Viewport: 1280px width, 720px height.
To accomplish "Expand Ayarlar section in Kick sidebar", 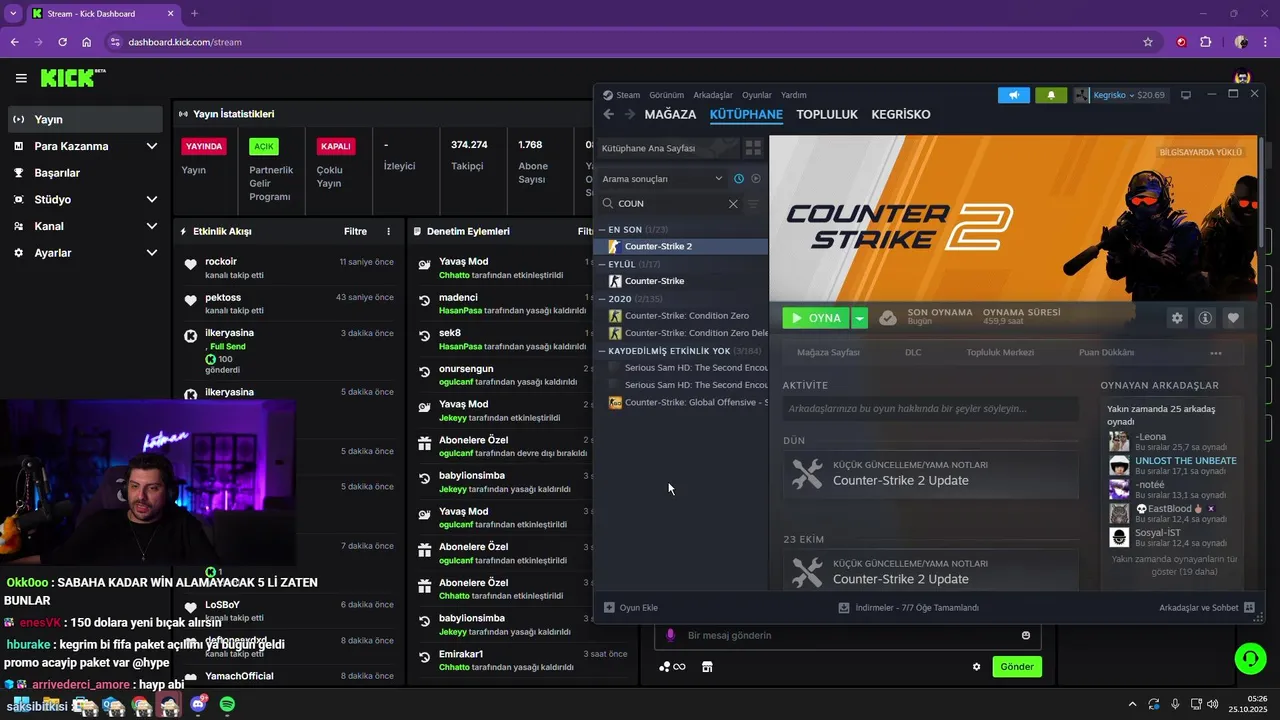I will [85, 253].
